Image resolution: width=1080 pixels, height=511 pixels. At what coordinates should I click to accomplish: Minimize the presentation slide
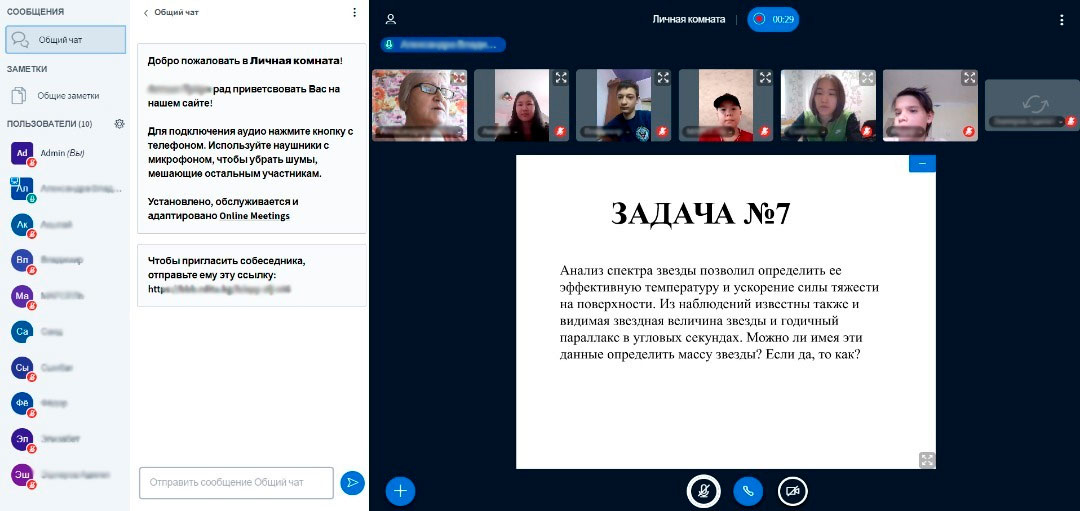click(922, 163)
